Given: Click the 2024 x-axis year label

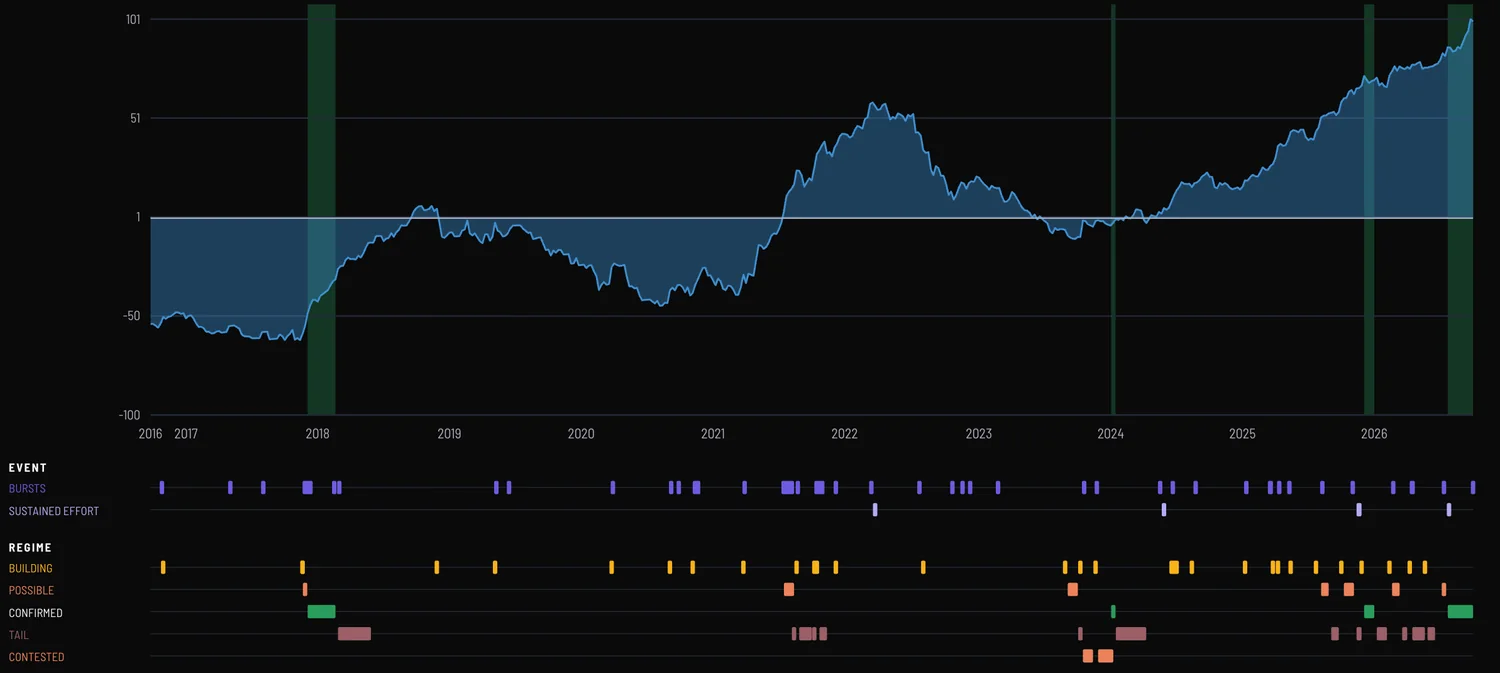Looking at the screenshot, I should pos(1111,434).
